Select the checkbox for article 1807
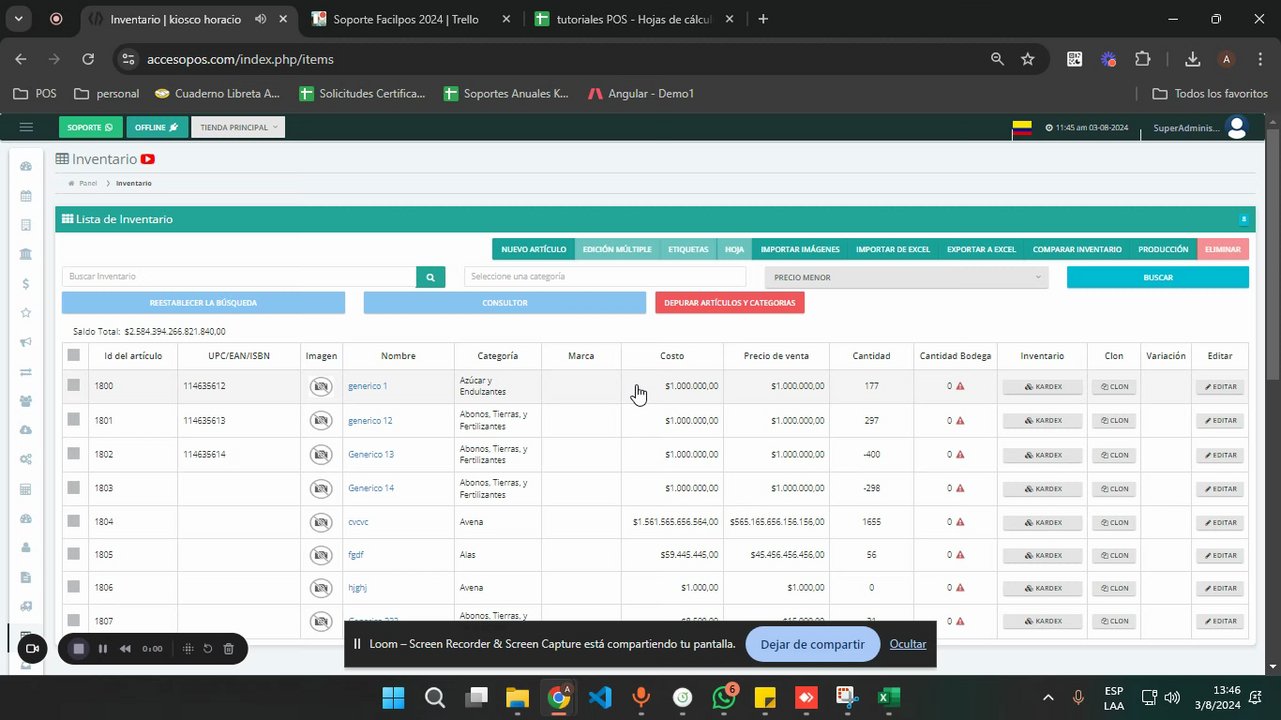 [73, 621]
